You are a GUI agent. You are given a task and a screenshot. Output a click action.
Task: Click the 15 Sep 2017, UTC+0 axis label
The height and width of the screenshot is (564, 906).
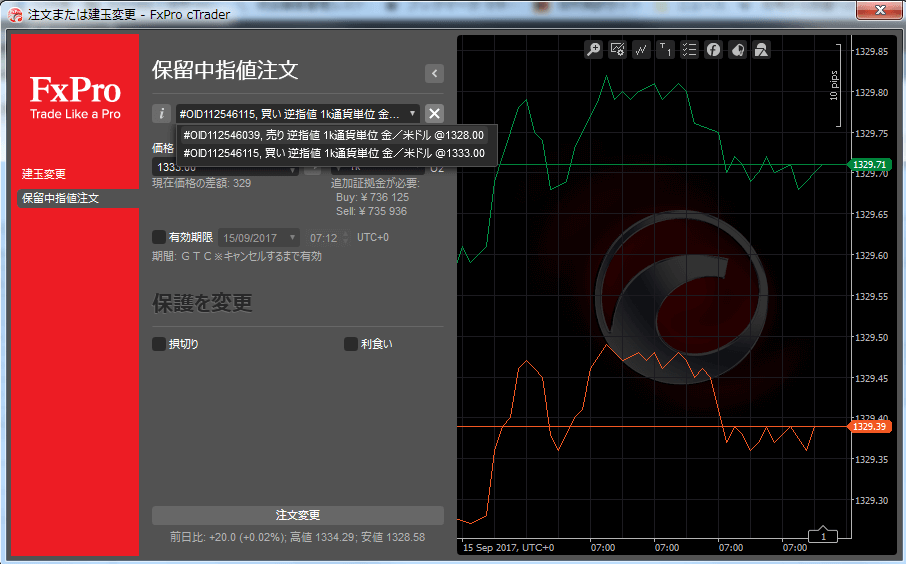tap(508, 547)
